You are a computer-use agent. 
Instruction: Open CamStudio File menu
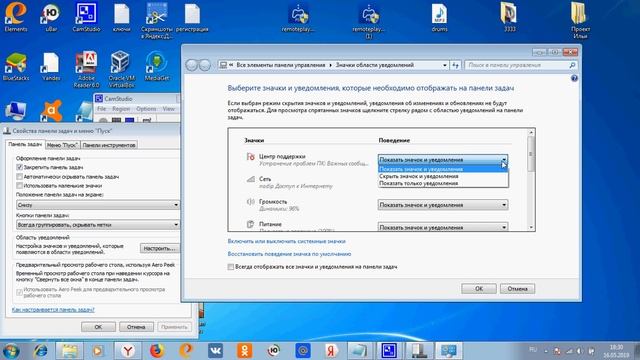(101, 109)
